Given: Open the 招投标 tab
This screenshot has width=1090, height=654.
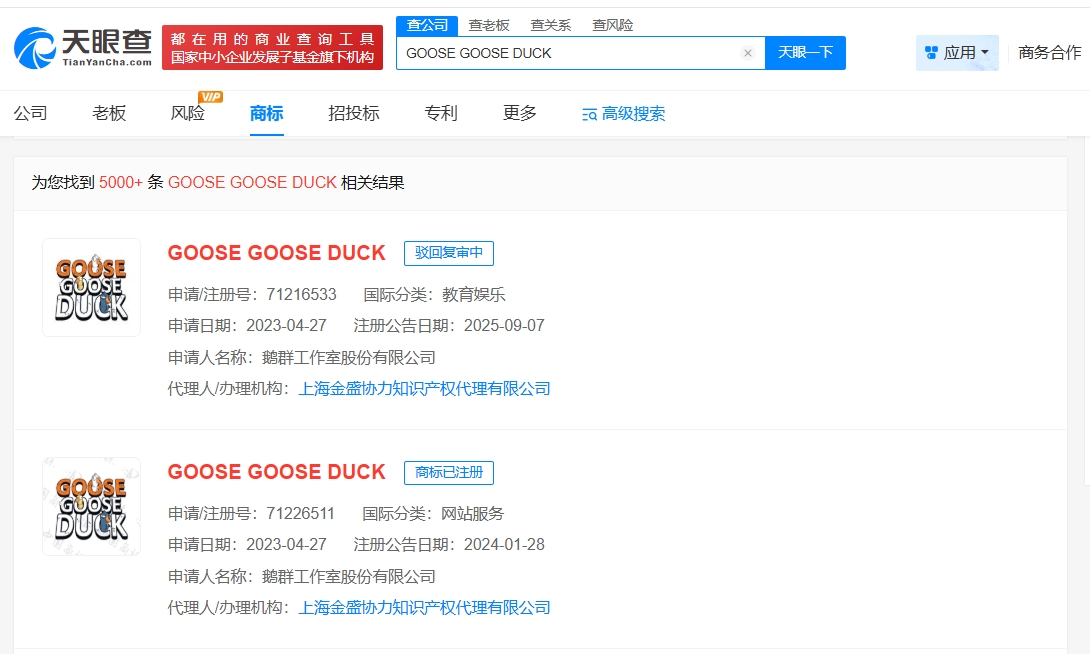Looking at the screenshot, I should point(354,113).
